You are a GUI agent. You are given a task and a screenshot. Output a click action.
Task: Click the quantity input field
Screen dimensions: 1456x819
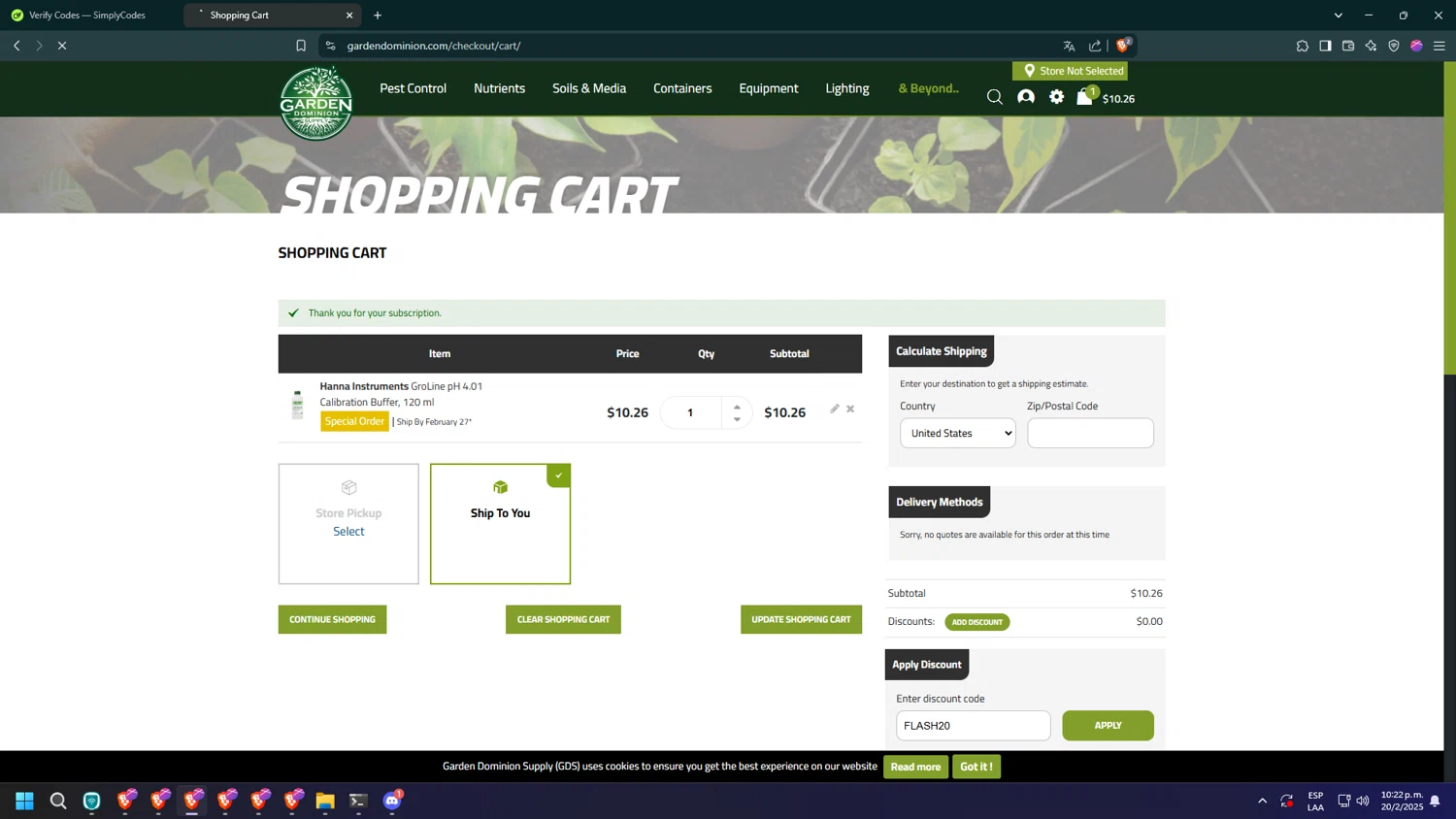pyautogui.click(x=691, y=412)
